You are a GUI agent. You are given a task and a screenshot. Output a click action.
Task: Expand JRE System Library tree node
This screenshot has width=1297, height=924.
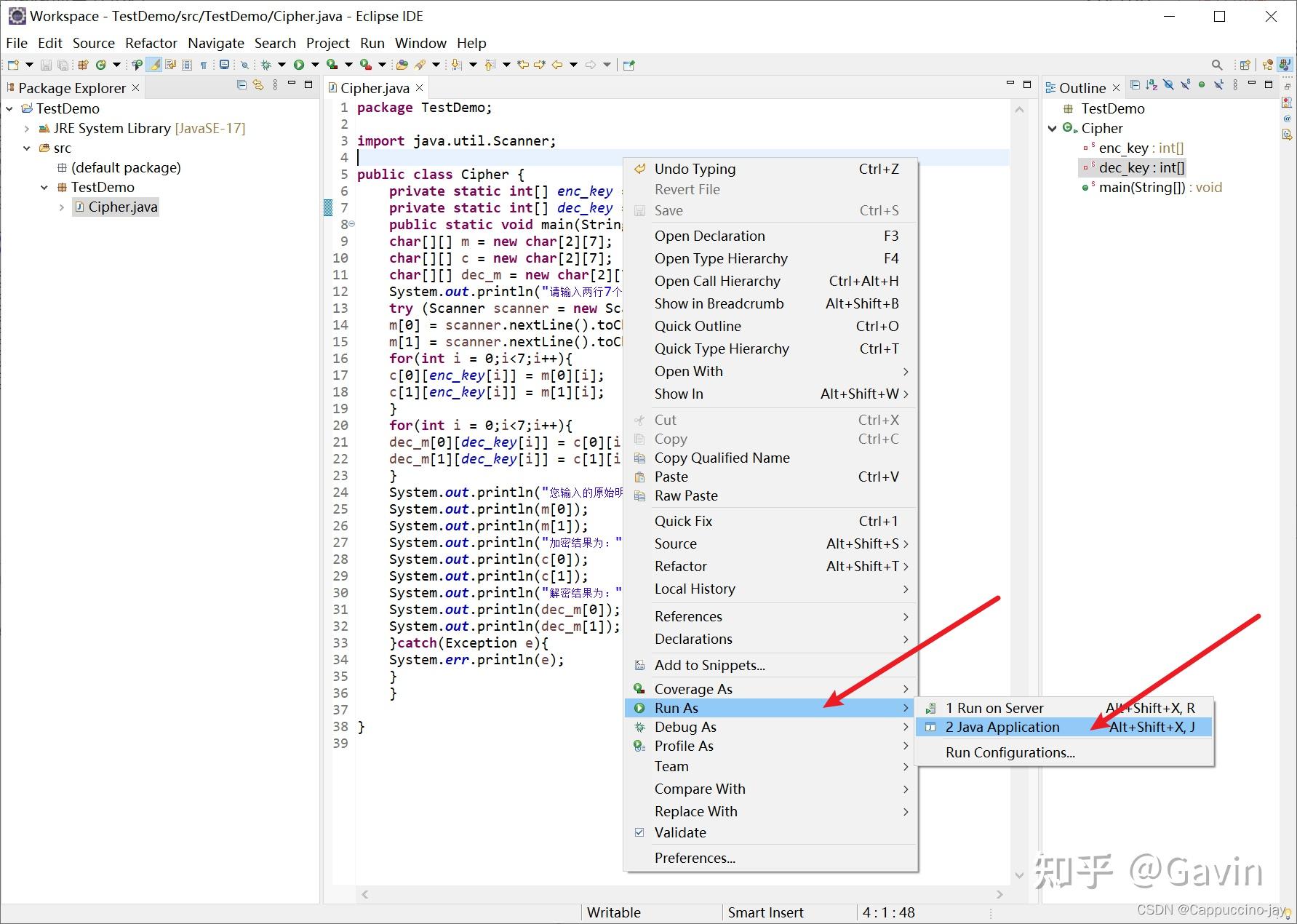27,129
